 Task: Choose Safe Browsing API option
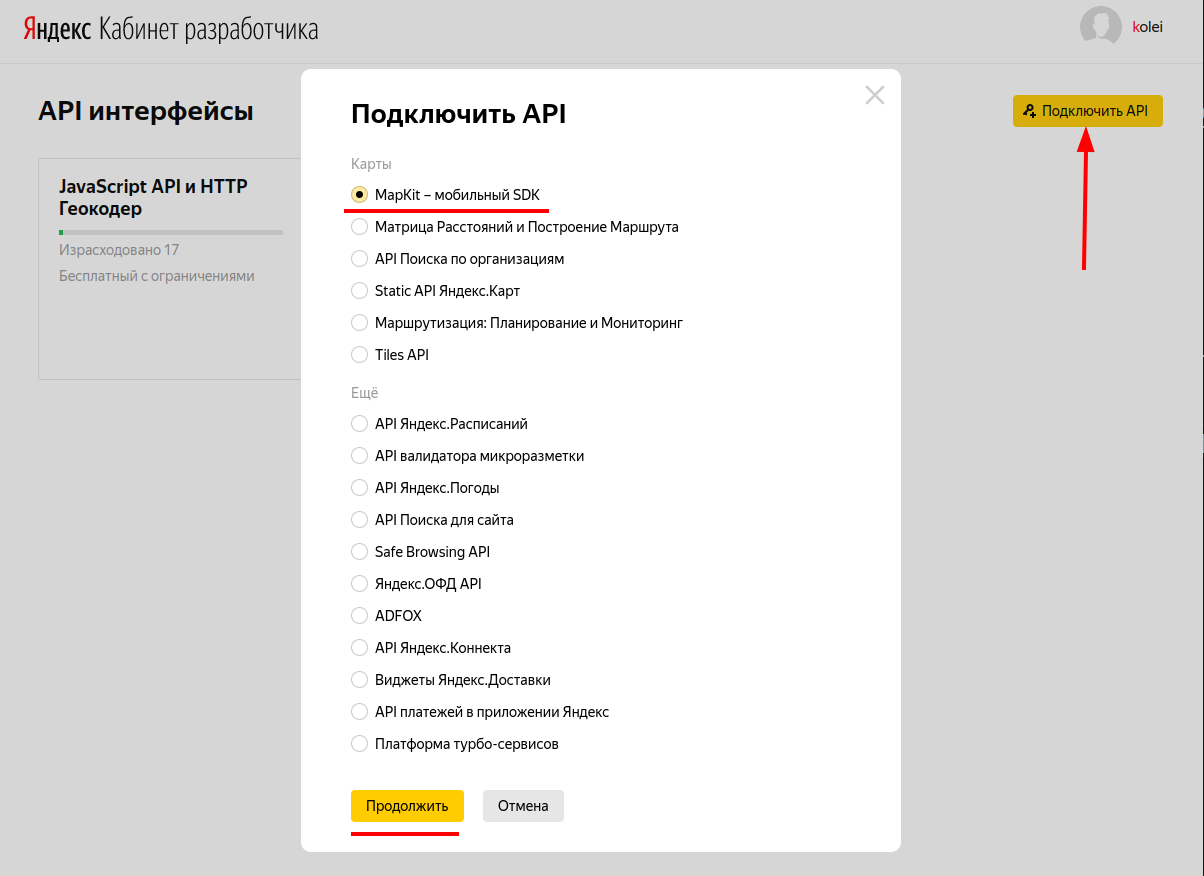click(x=360, y=552)
